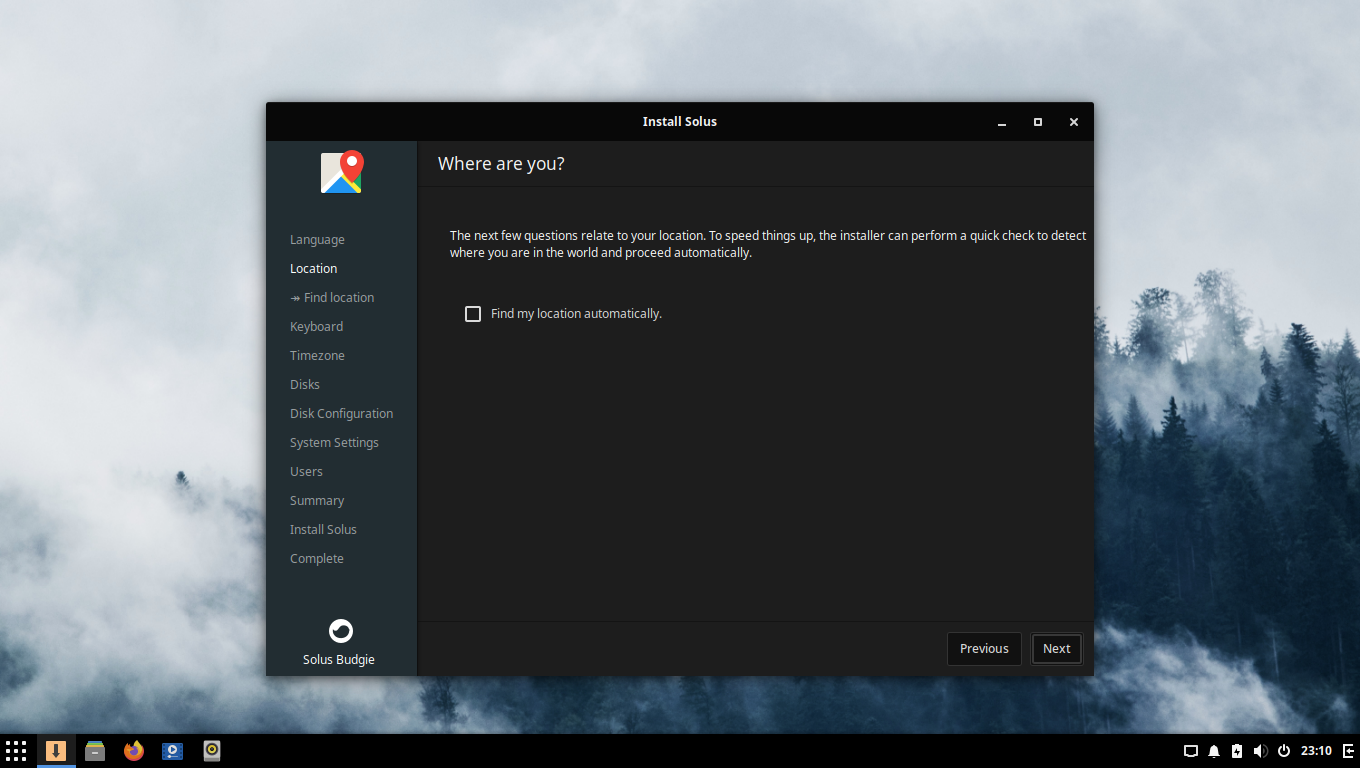This screenshot has width=1360, height=768.
Task: Click the clock showing 23:10
Action: click(1316, 751)
